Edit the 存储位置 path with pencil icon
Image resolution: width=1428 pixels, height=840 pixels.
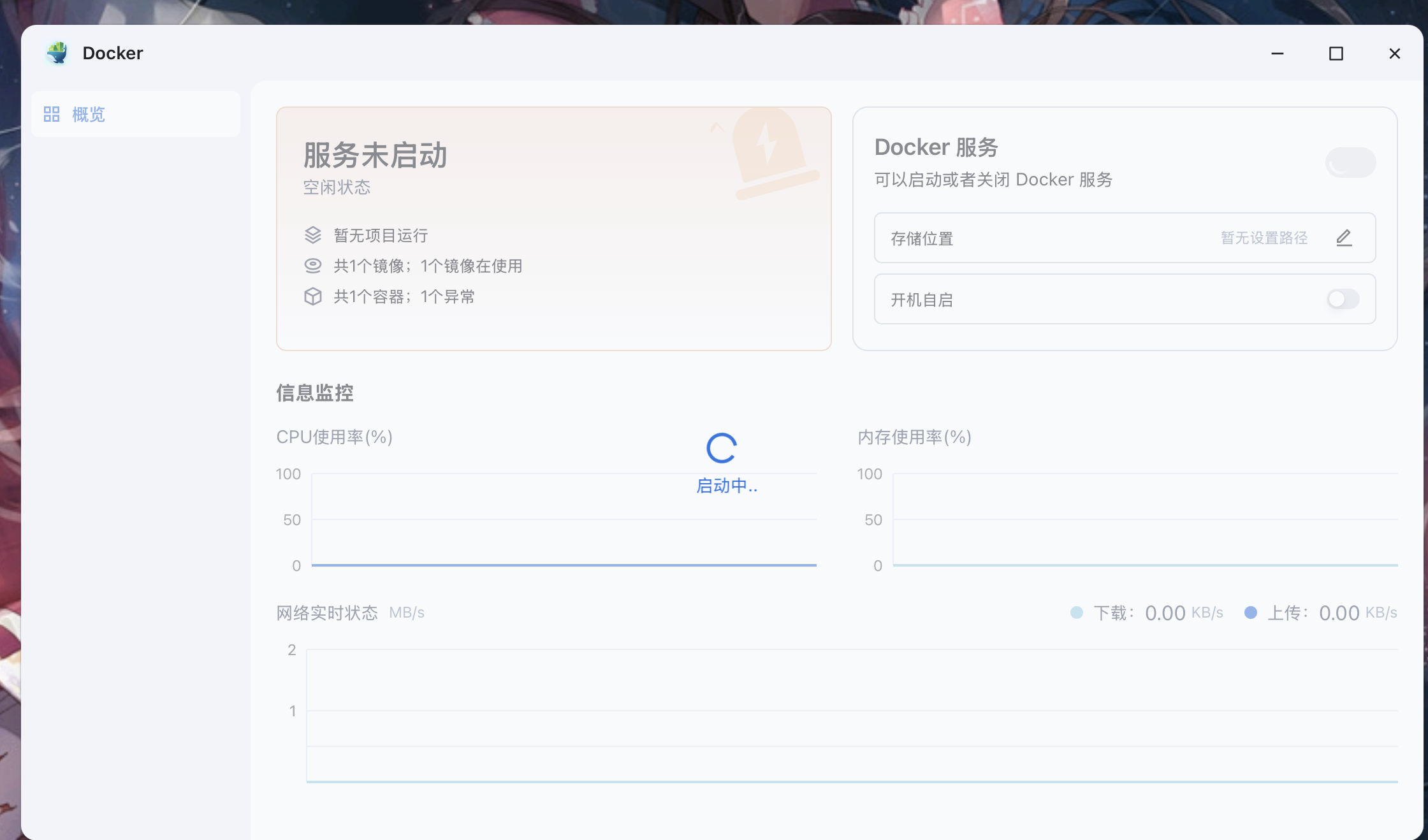tap(1344, 238)
